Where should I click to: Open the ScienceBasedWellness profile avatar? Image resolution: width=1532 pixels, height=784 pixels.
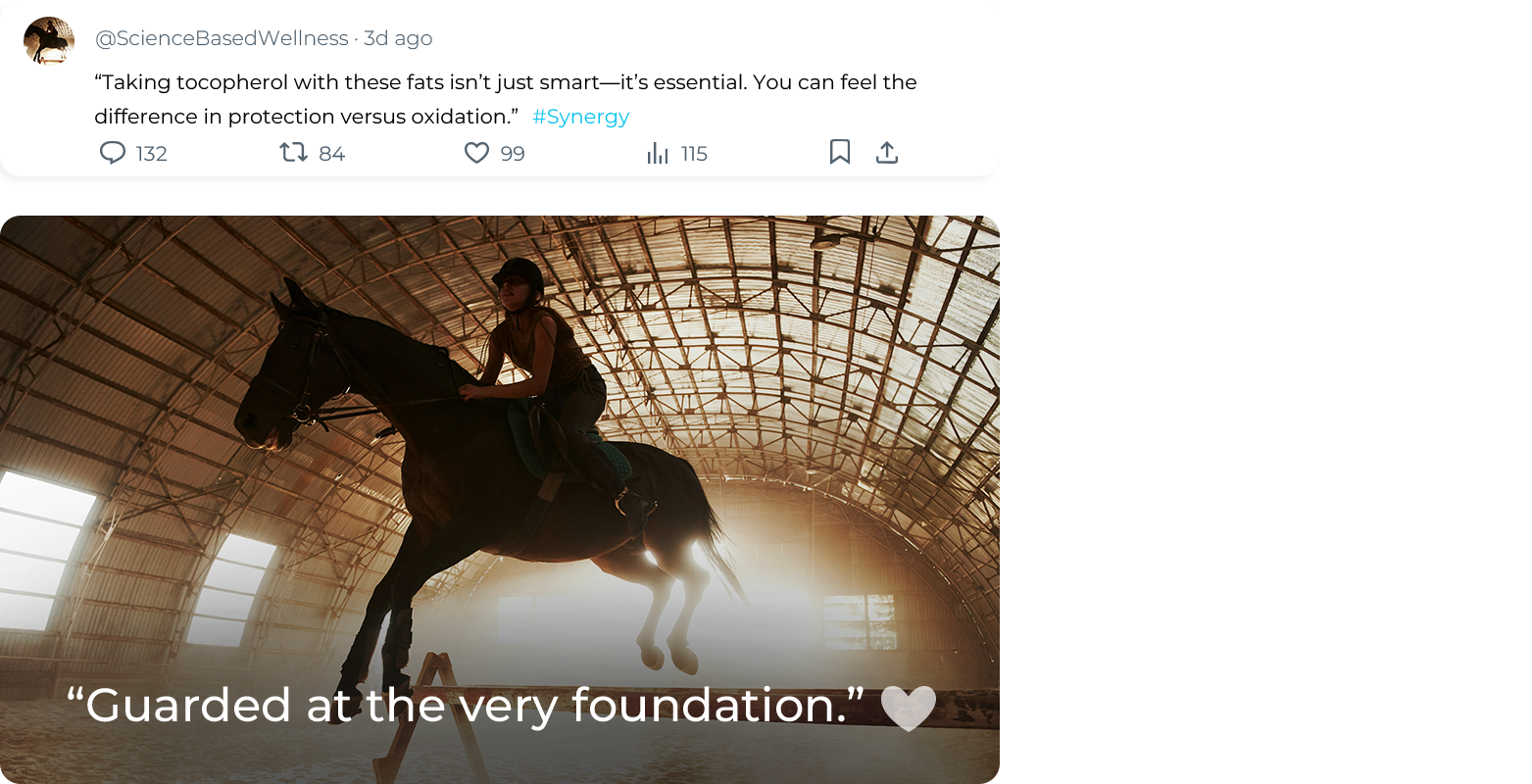[x=49, y=41]
